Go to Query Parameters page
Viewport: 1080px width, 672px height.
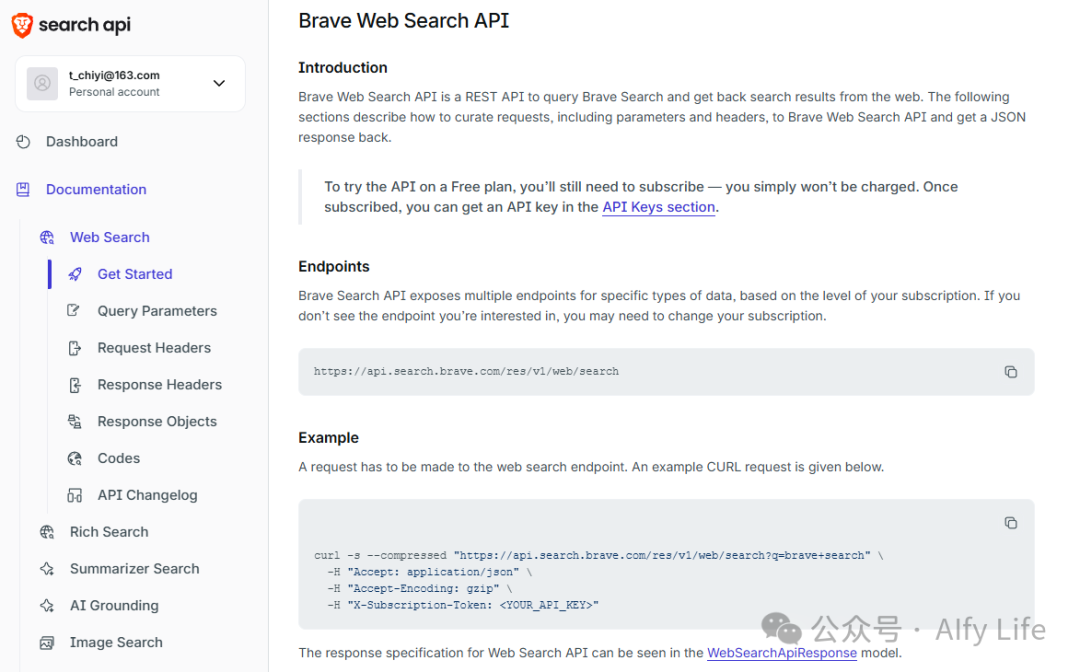157,311
